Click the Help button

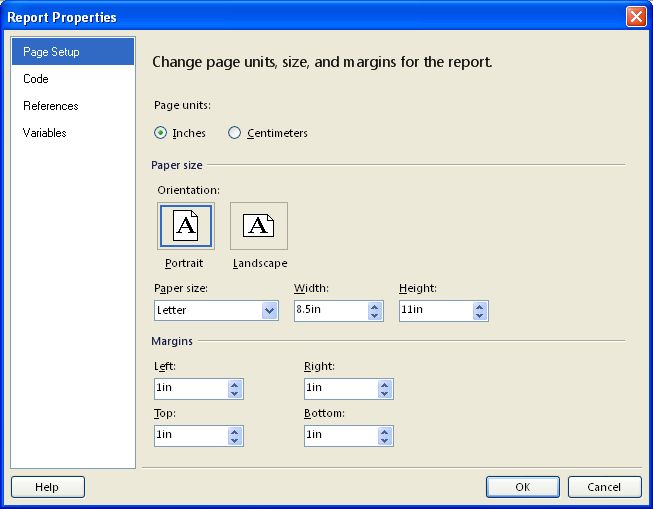click(x=47, y=487)
